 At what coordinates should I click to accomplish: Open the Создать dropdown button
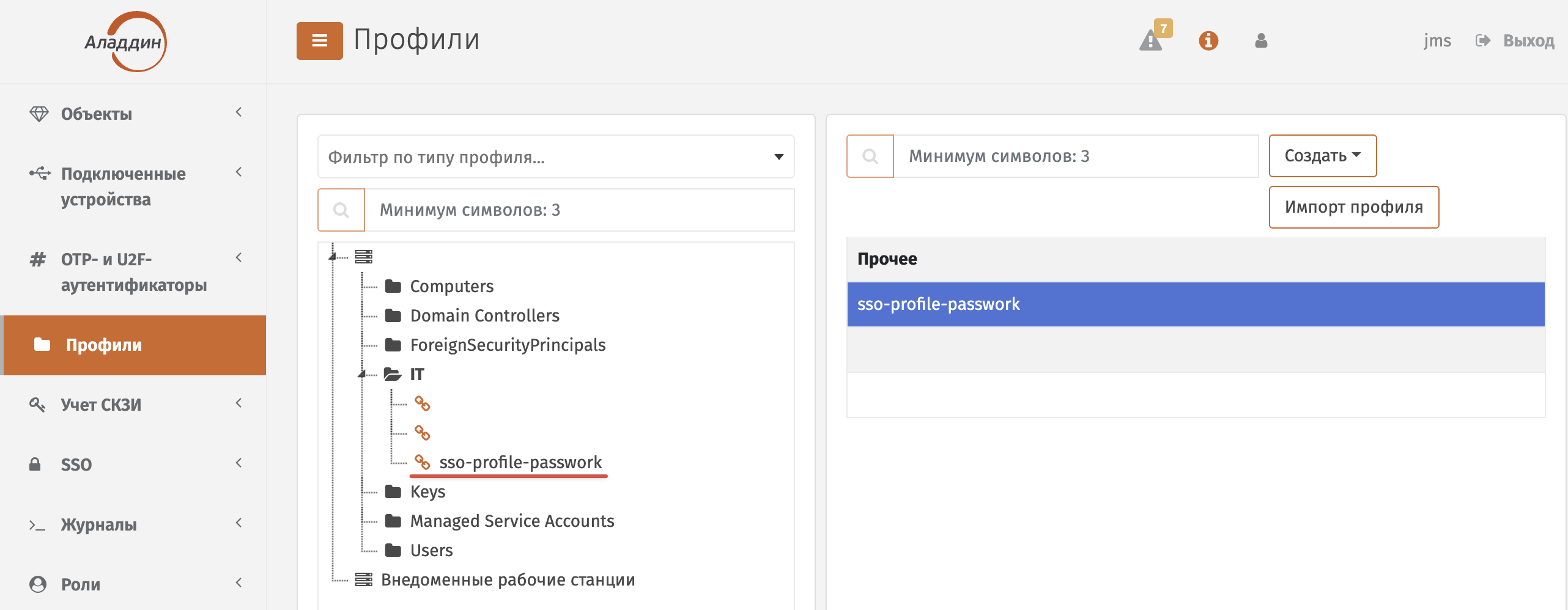click(x=1322, y=156)
